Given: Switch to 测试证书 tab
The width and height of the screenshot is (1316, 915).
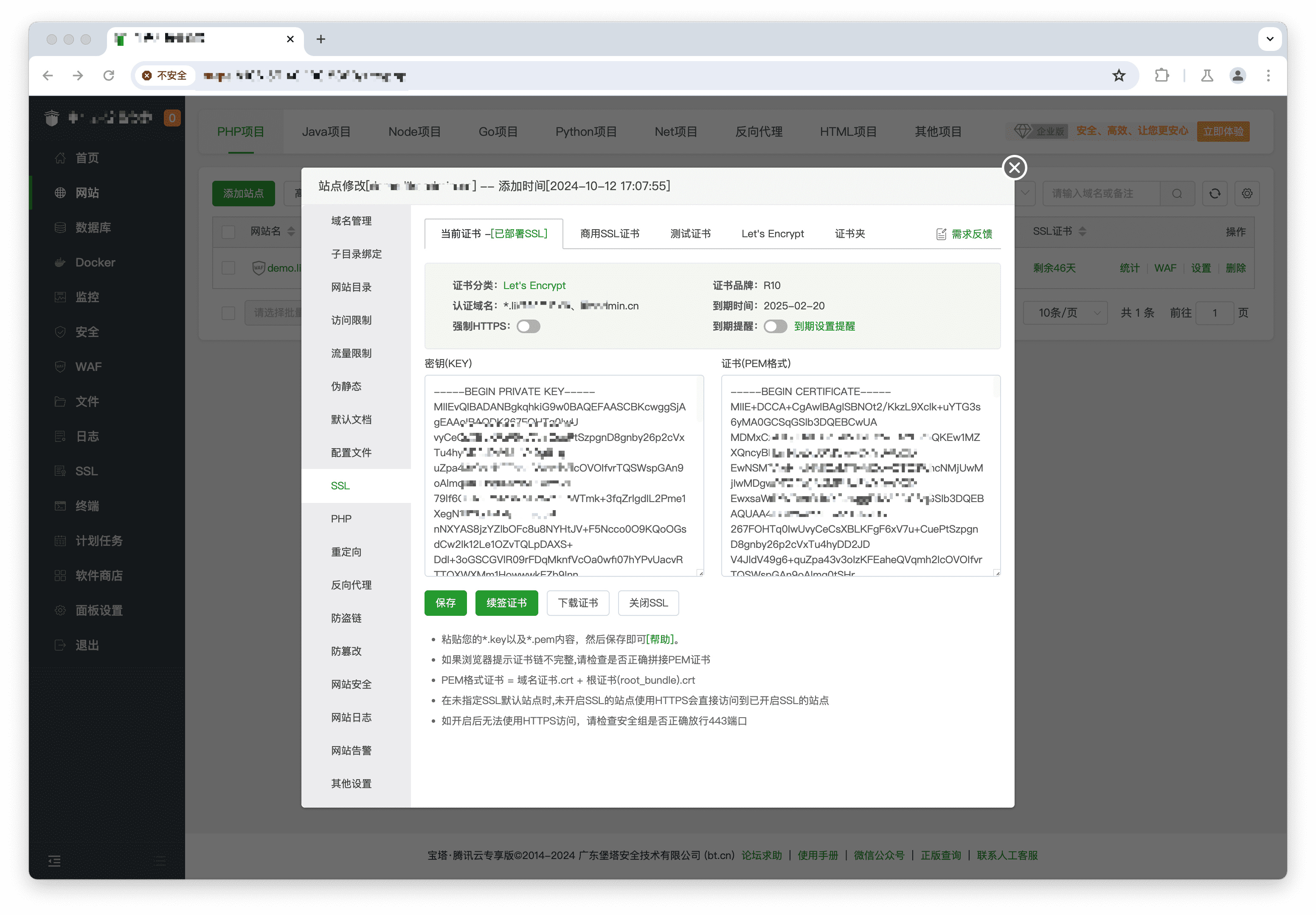Looking at the screenshot, I should 690,234.
